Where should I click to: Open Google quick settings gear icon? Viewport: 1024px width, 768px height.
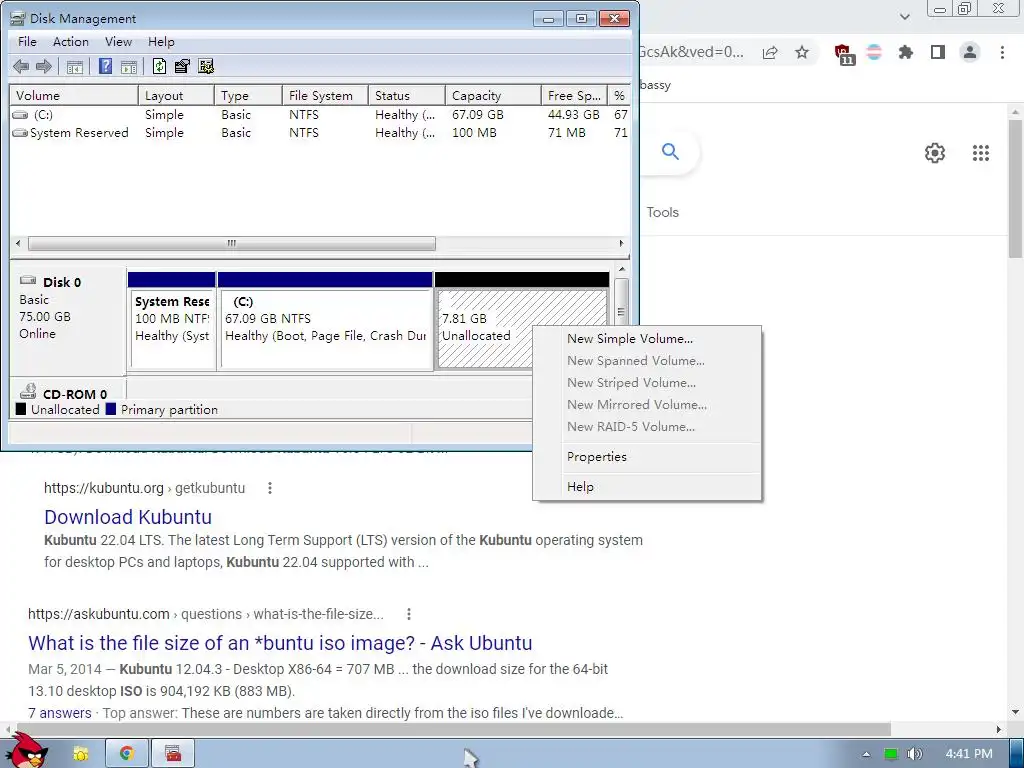click(x=935, y=153)
